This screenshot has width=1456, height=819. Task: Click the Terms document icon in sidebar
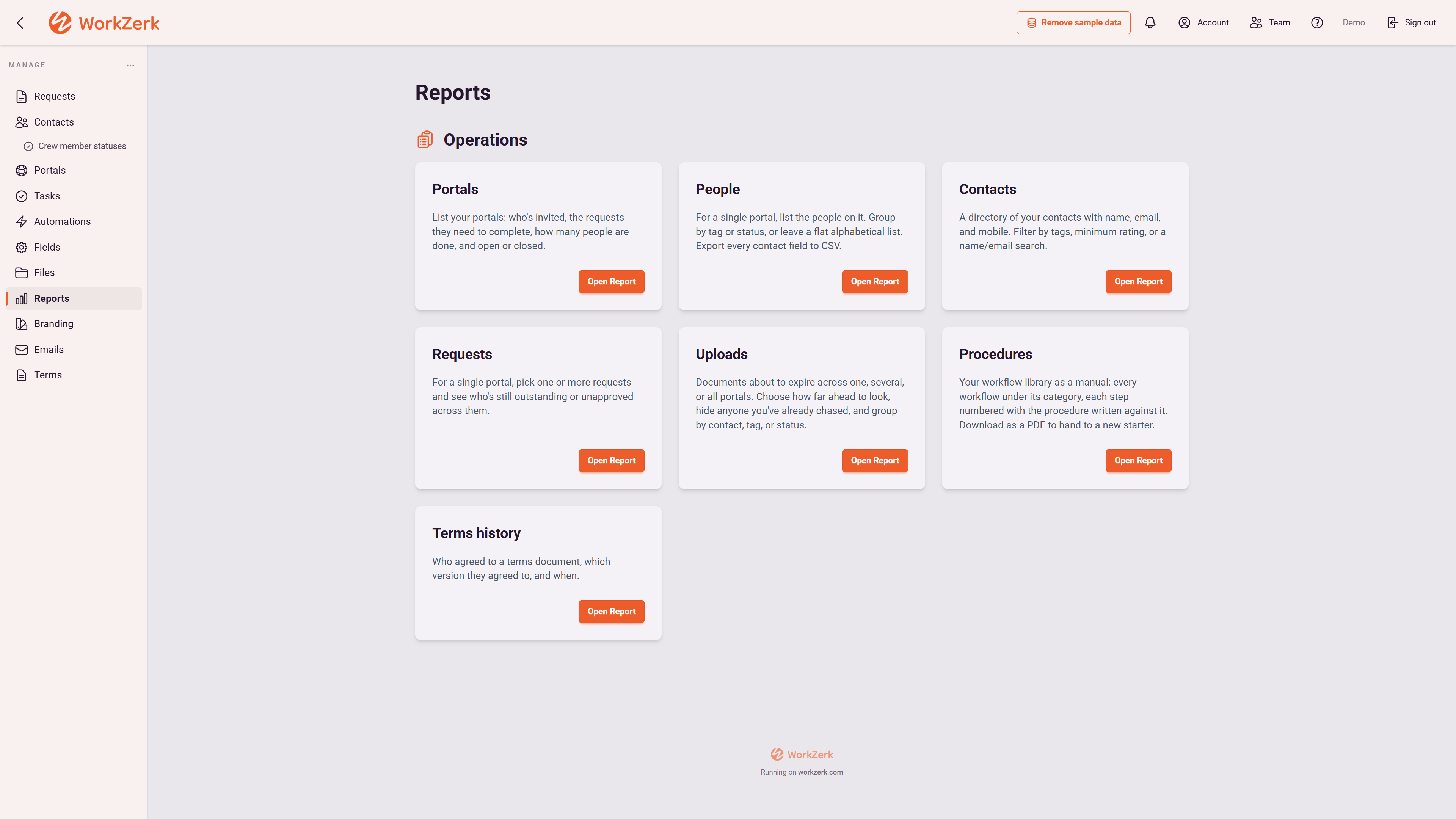click(22, 375)
